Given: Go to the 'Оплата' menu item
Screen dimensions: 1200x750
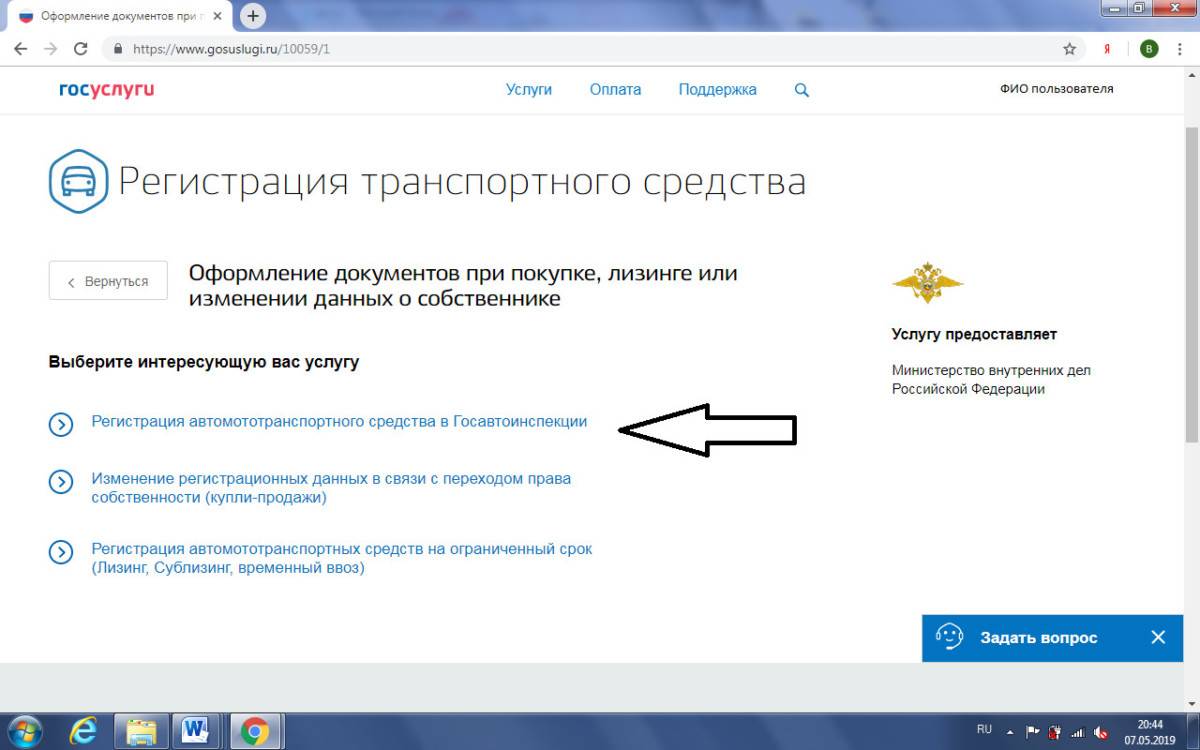Looking at the screenshot, I should (615, 90).
